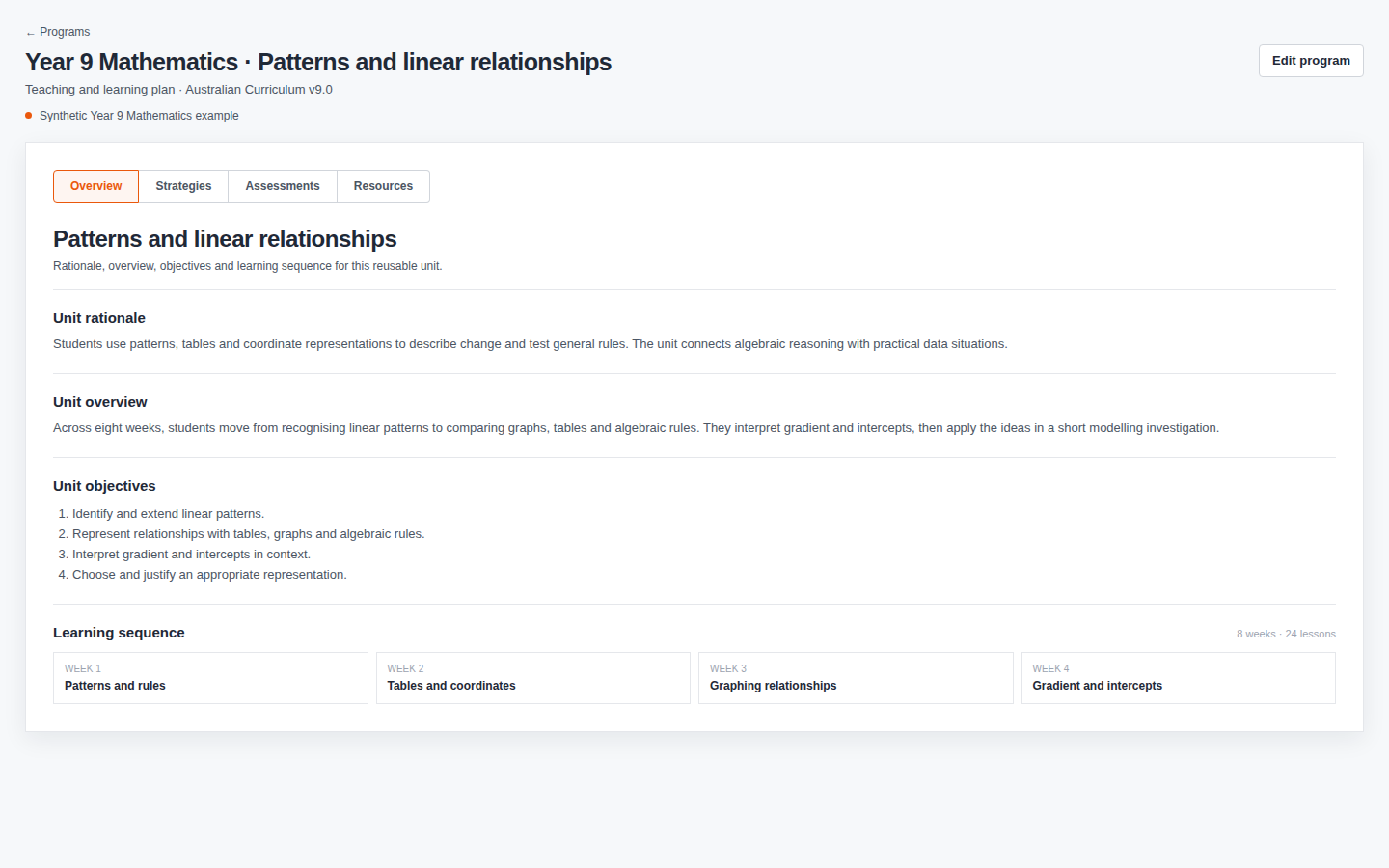Click objective "Interpret gradient and intercepts in context."
This screenshot has height=868, width=1389.
[191, 555]
